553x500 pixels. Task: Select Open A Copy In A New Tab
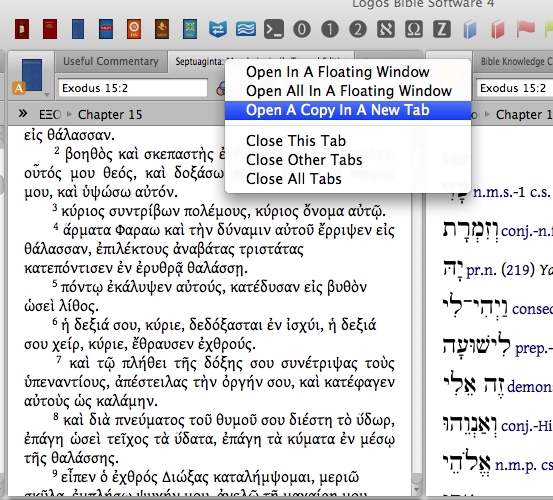tap(348, 110)
